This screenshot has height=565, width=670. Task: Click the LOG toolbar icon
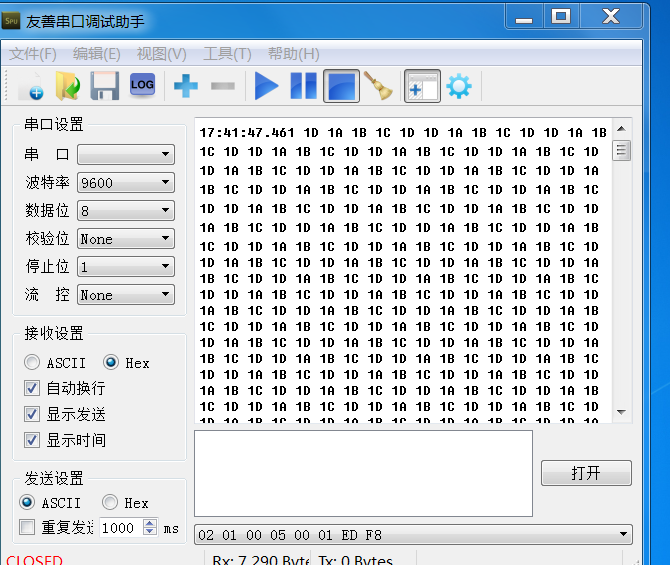tap(142, 86)
